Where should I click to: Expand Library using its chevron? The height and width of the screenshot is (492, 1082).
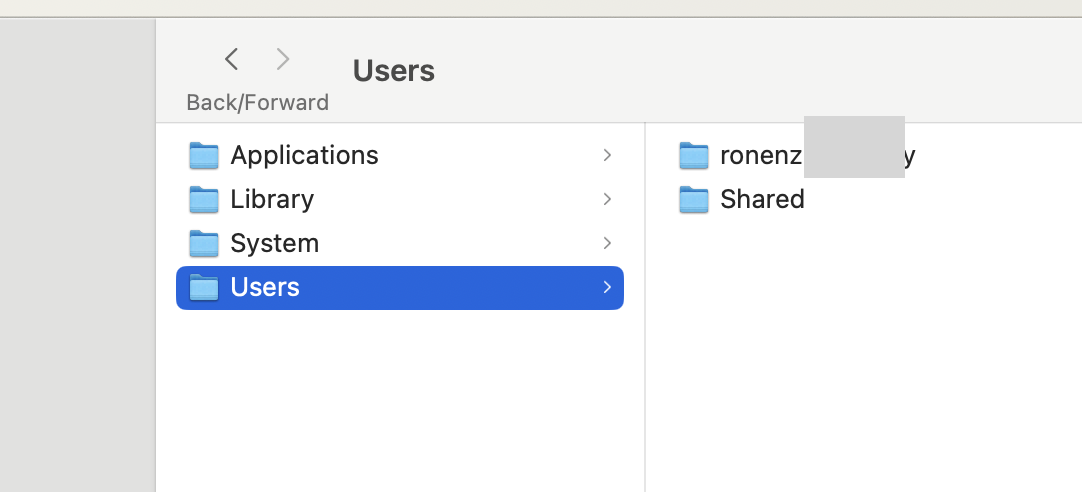(607, 199)
